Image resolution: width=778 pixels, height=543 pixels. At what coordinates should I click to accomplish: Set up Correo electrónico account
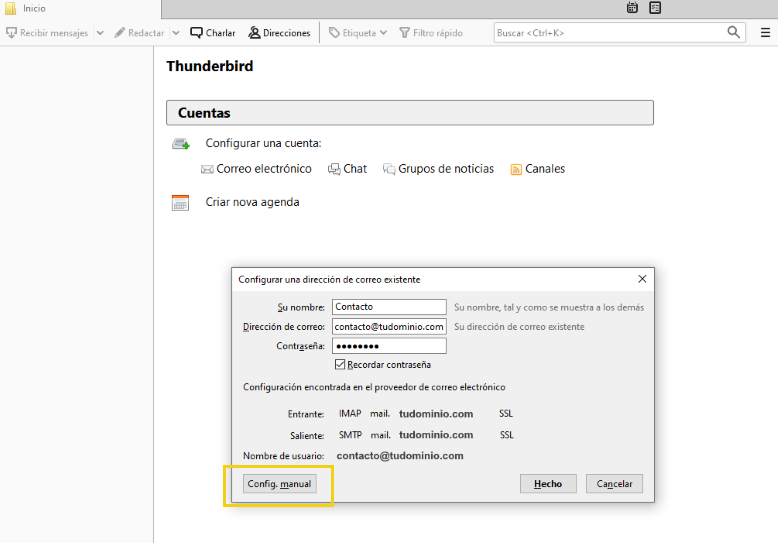click(x=256, y=169)
